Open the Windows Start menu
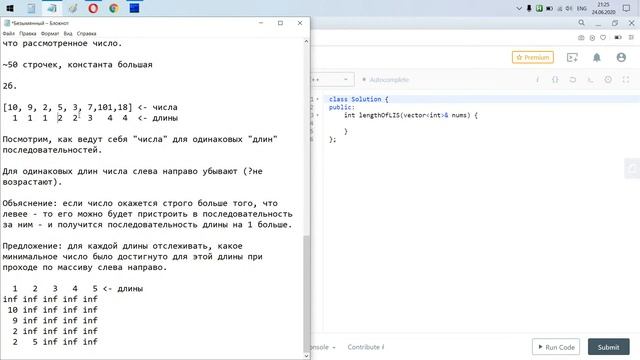Viewport: 640px width, 360px height. click(10, 8)
